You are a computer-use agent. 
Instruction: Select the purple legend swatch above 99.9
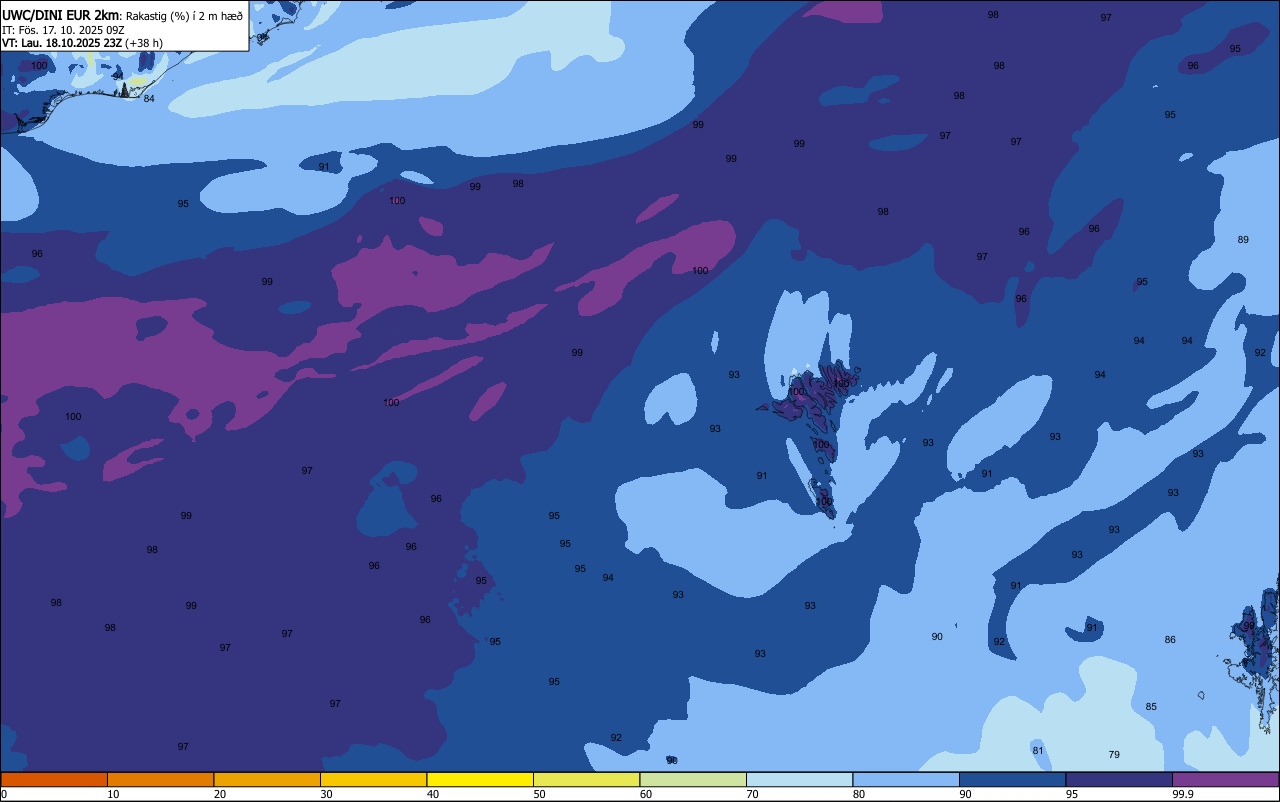click(1226, 779)
